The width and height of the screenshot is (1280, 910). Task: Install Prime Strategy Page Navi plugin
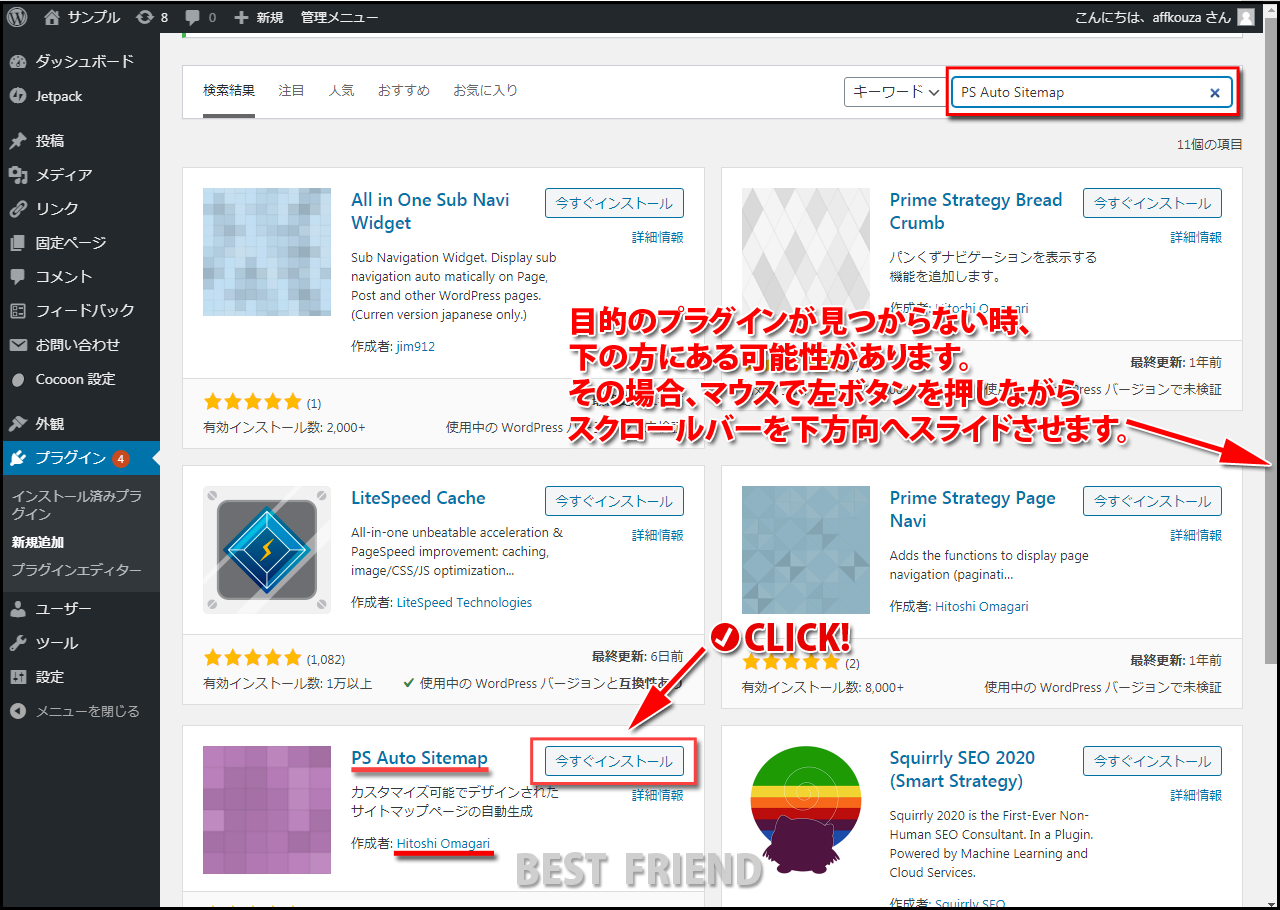tap(1152, 501)
